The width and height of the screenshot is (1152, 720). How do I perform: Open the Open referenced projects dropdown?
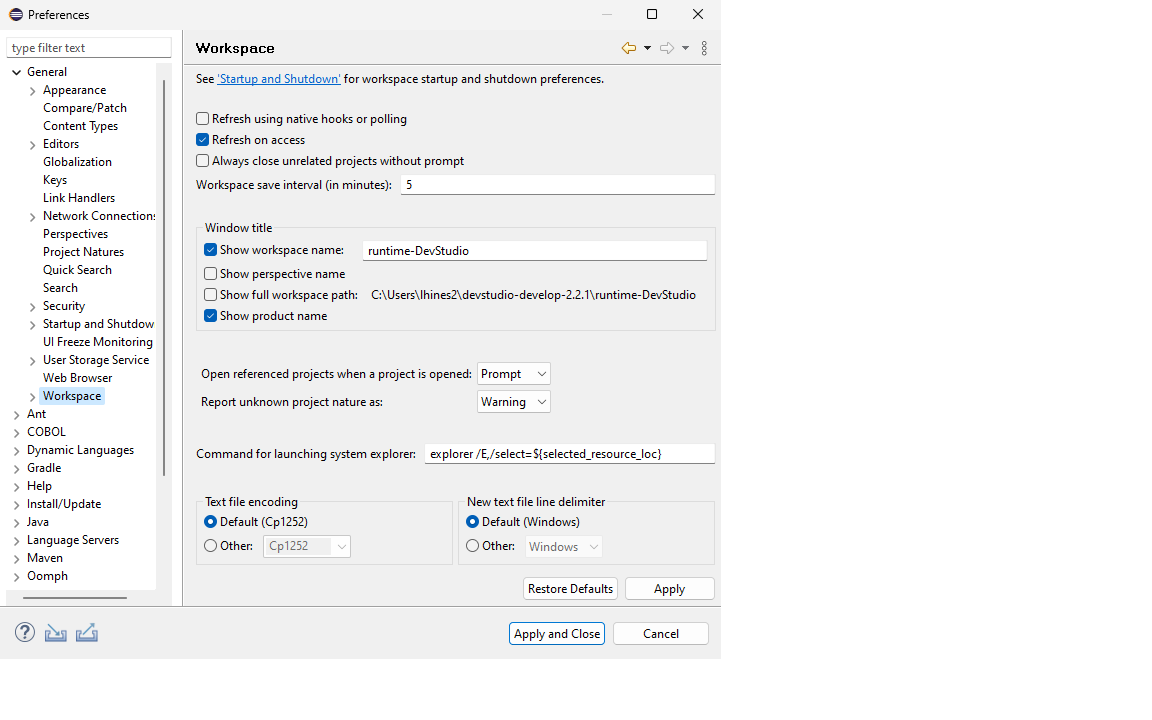click(x=514, y=374)
